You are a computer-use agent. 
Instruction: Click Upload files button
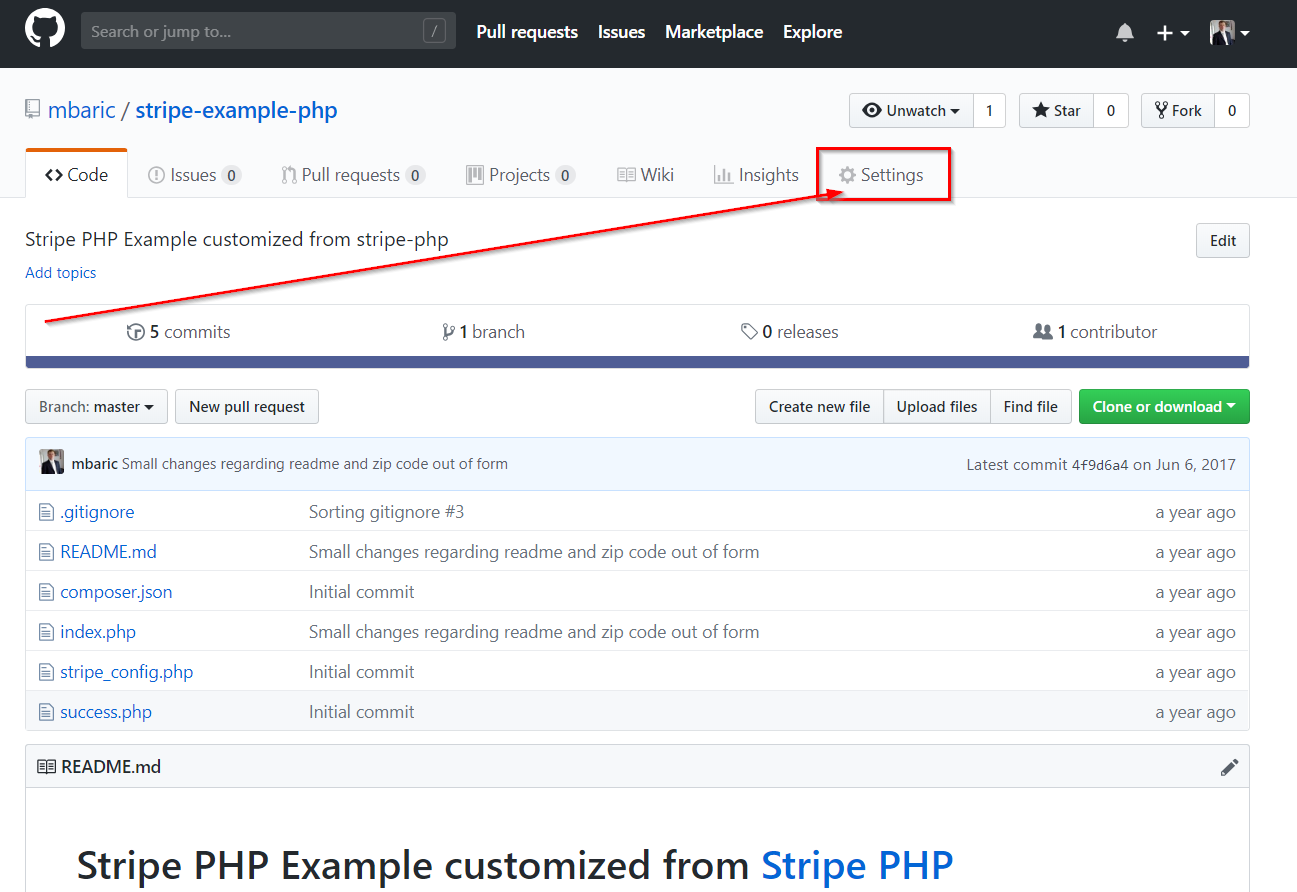point(937,407)
